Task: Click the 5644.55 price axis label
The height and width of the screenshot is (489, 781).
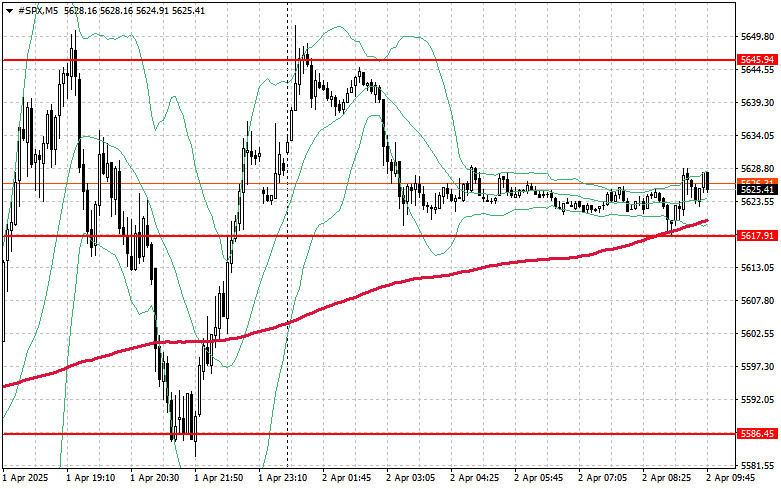Action: pyautogui.click(x=757, y=70)
